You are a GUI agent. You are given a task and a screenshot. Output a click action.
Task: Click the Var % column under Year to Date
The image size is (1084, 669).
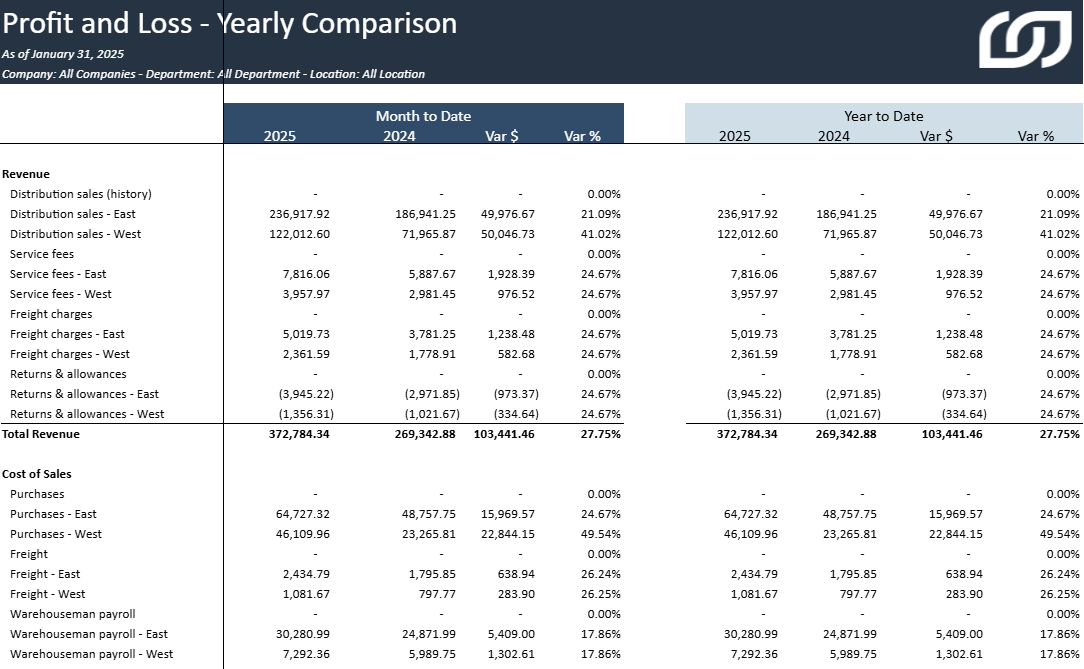(x=1035, y=136)
